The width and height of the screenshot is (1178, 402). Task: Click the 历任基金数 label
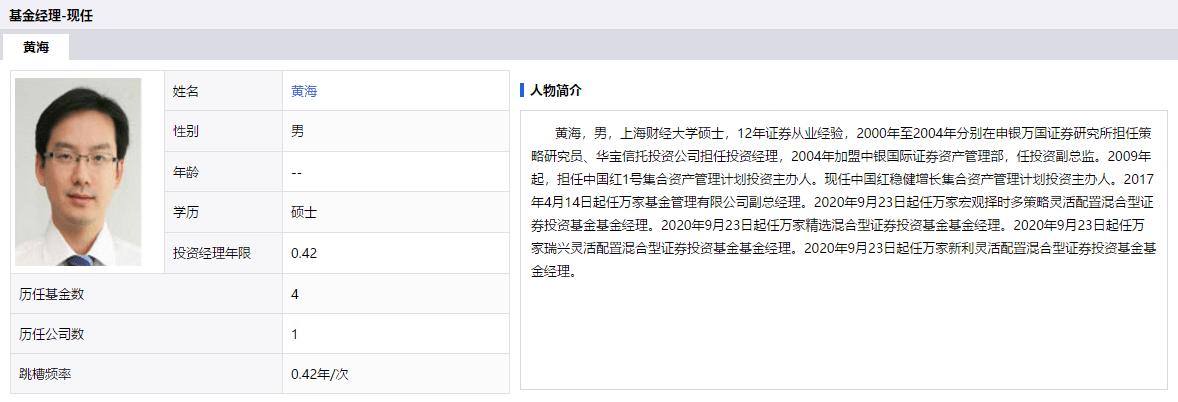click(52, 294)
